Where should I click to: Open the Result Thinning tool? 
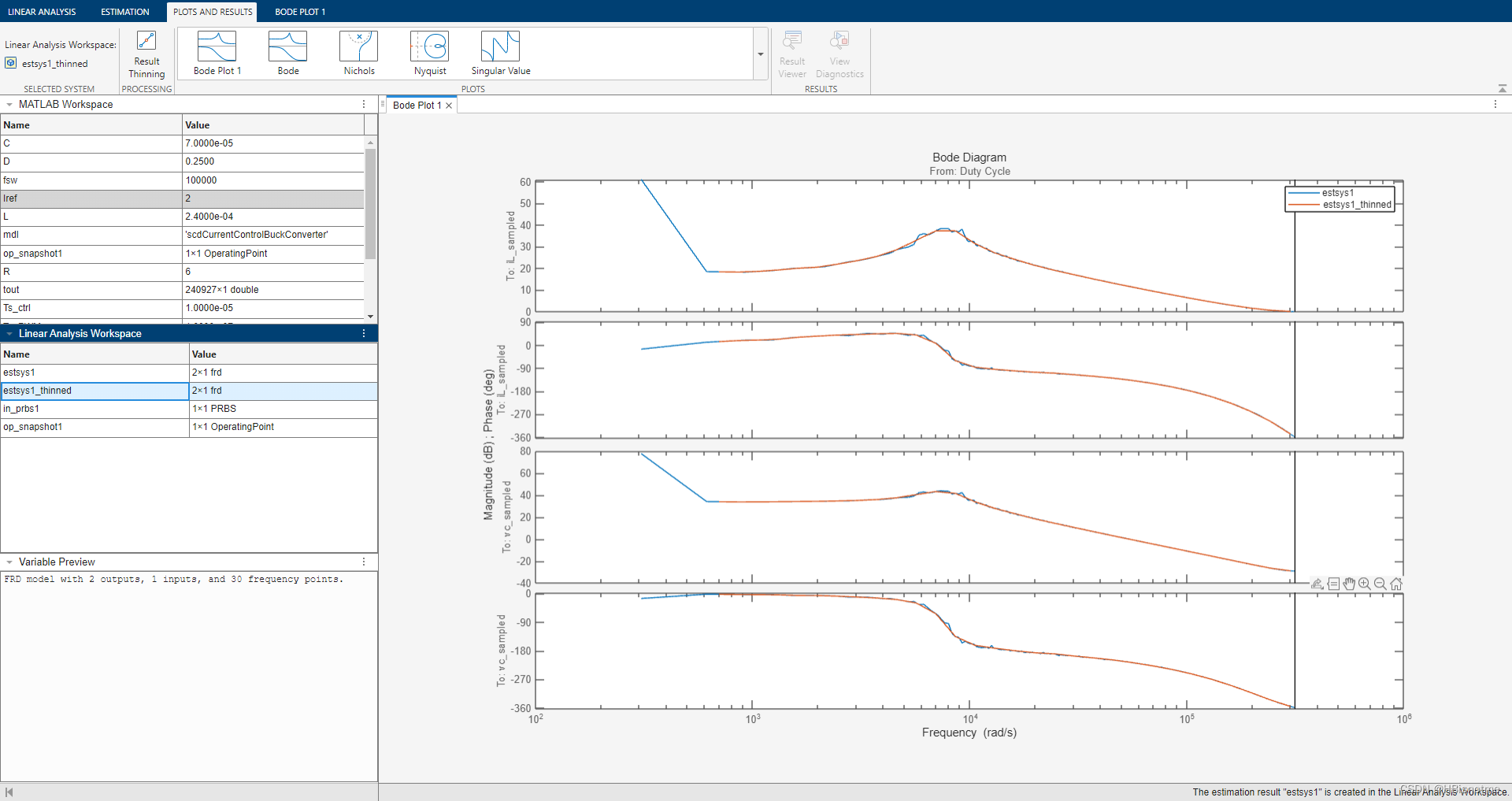point(146,54)
